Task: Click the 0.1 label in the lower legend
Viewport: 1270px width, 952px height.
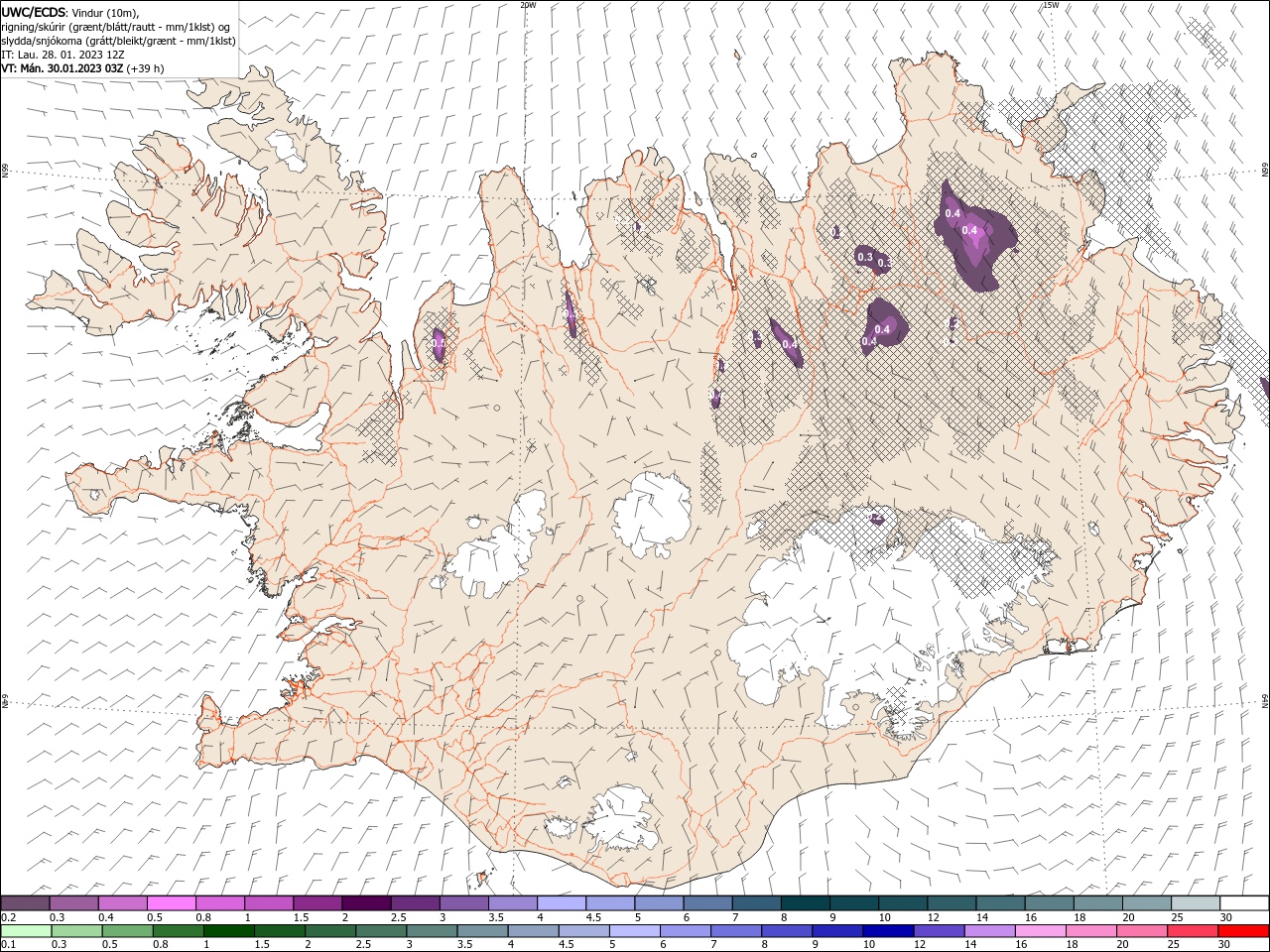Action: click(9, 945)
